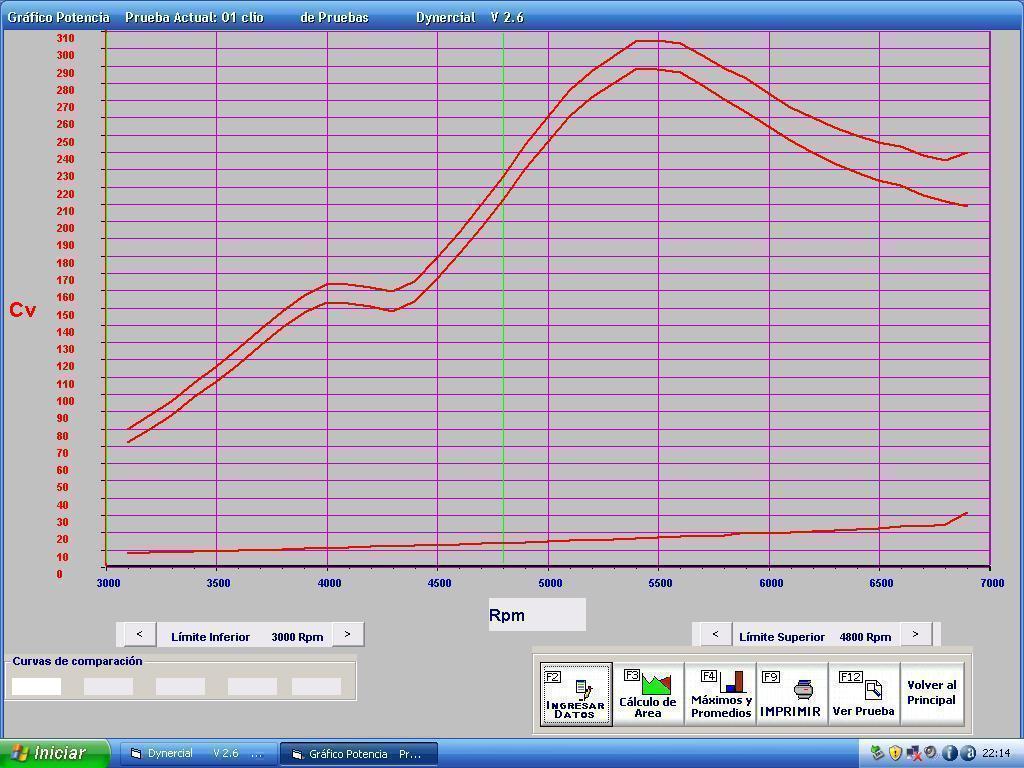Image resolution: width=1024 pixels, height=768 pixels.
Task: Select first white comparison curve box
Action: click(36, 686)
